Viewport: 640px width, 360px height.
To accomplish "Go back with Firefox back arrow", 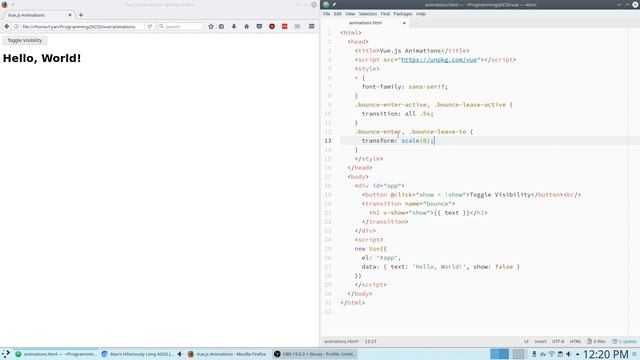I will click(x=7, y=27).
